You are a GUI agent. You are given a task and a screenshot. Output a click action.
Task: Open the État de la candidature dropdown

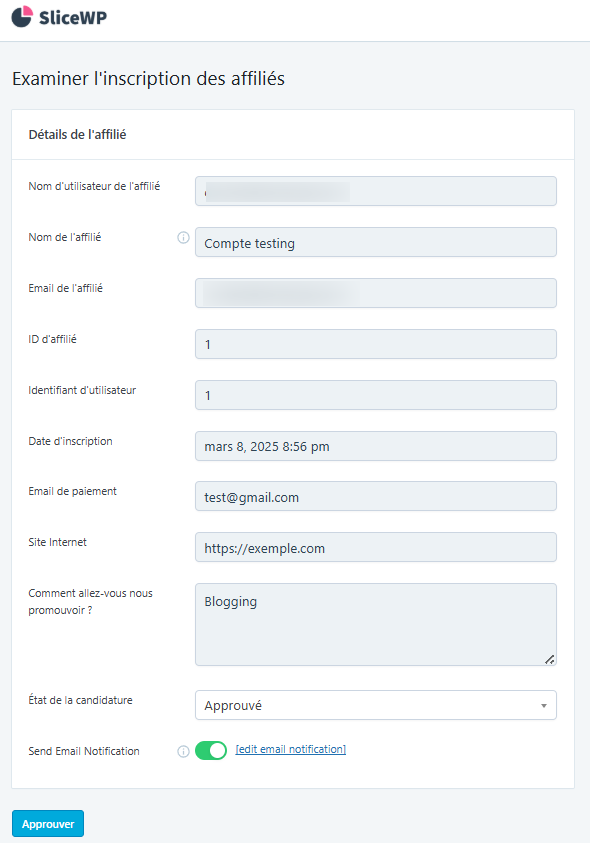tap(375, 705)
